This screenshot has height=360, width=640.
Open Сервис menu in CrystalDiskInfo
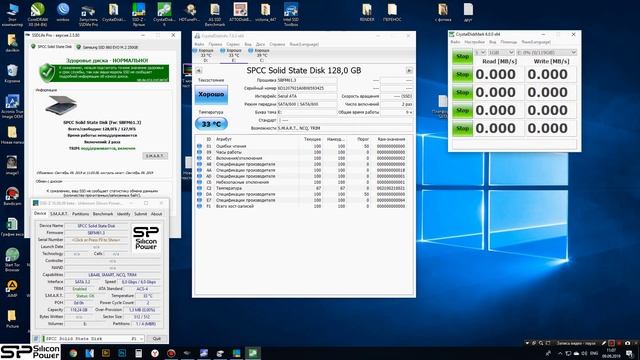[233, 44]
